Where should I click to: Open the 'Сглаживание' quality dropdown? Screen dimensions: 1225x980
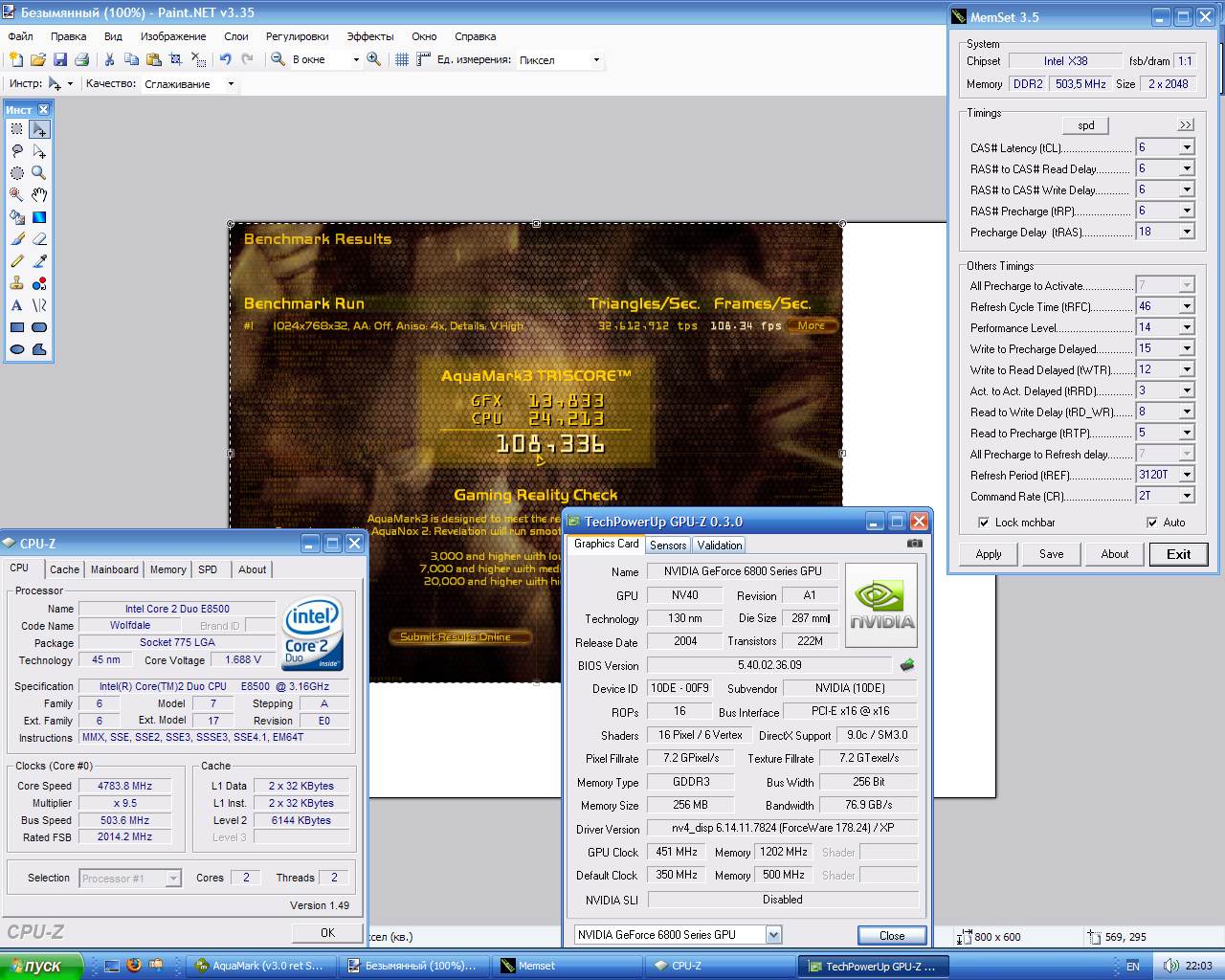tap(231, 84)
